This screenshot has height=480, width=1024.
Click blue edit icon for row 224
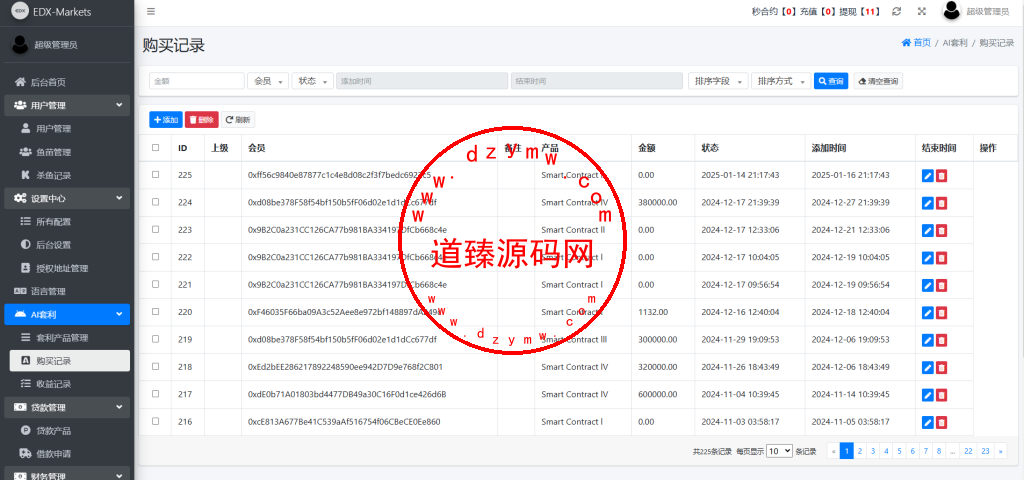[x=927, y=204]
